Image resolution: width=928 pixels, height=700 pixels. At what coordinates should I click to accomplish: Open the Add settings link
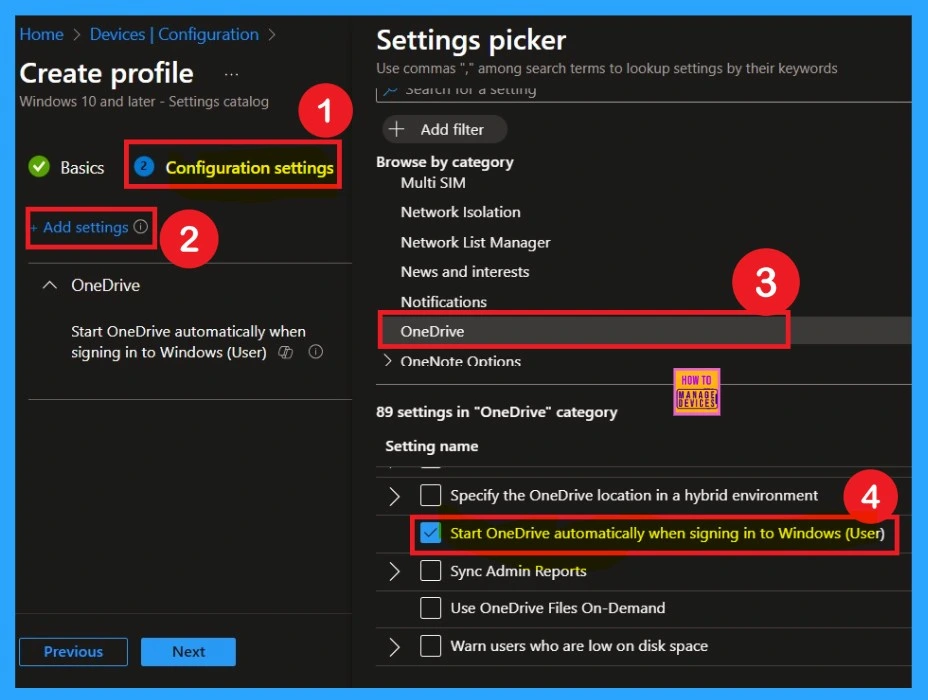pyautogui.click(x=85, y=227)
